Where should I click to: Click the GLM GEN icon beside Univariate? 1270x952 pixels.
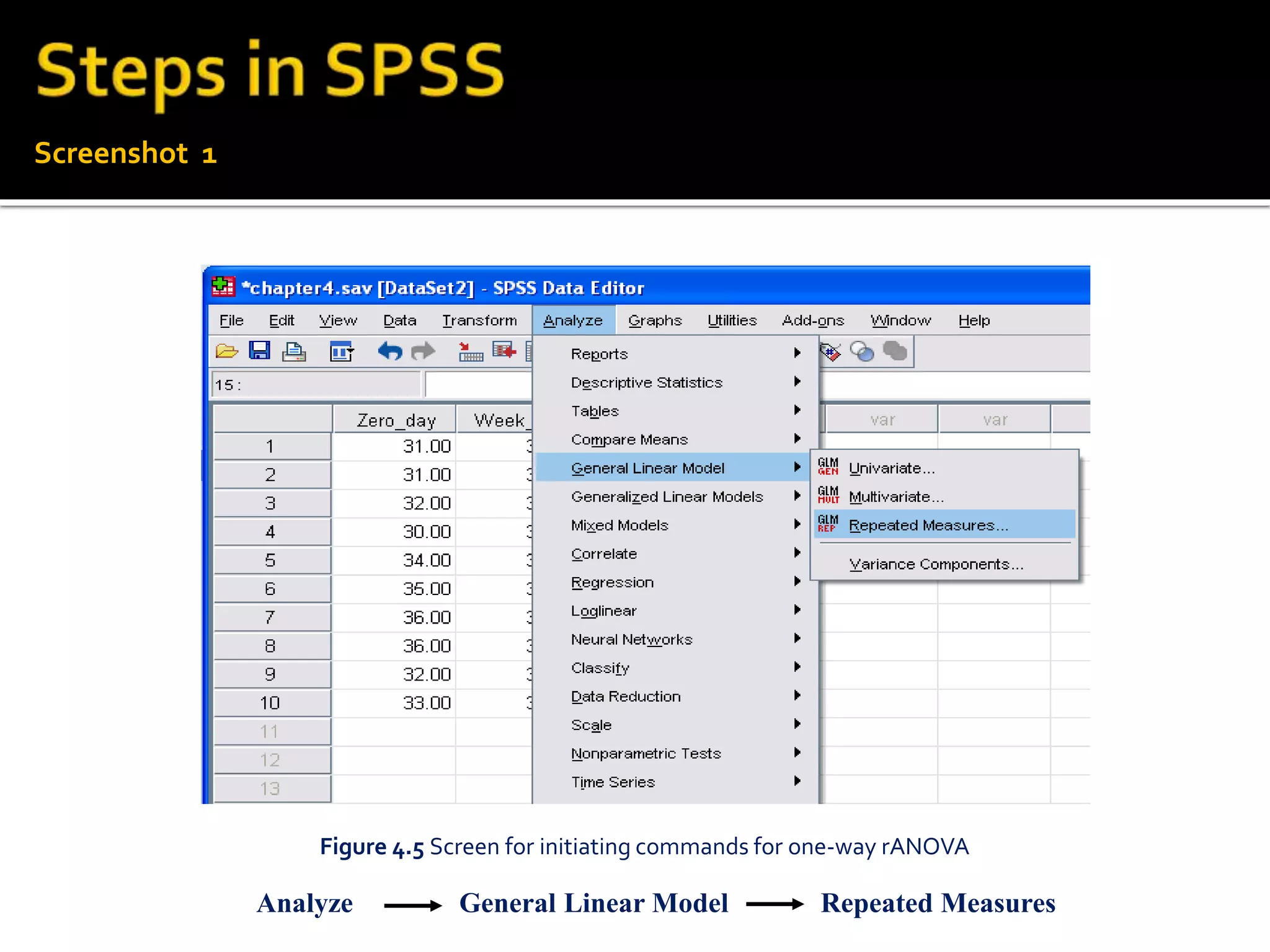coord(828,467)
